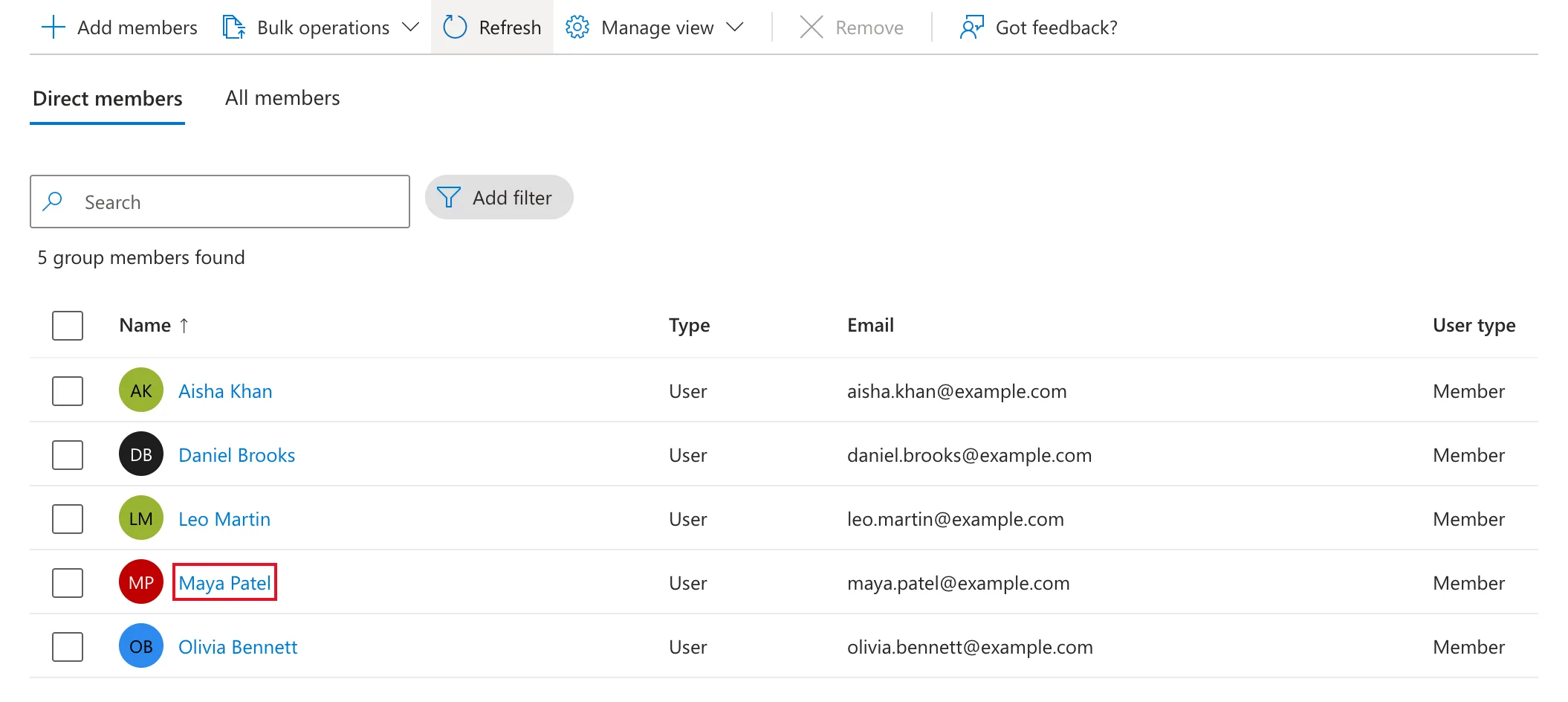Switch to the Direct members tab
This screenshot has height=702, width=1568.
click(108, 98)
